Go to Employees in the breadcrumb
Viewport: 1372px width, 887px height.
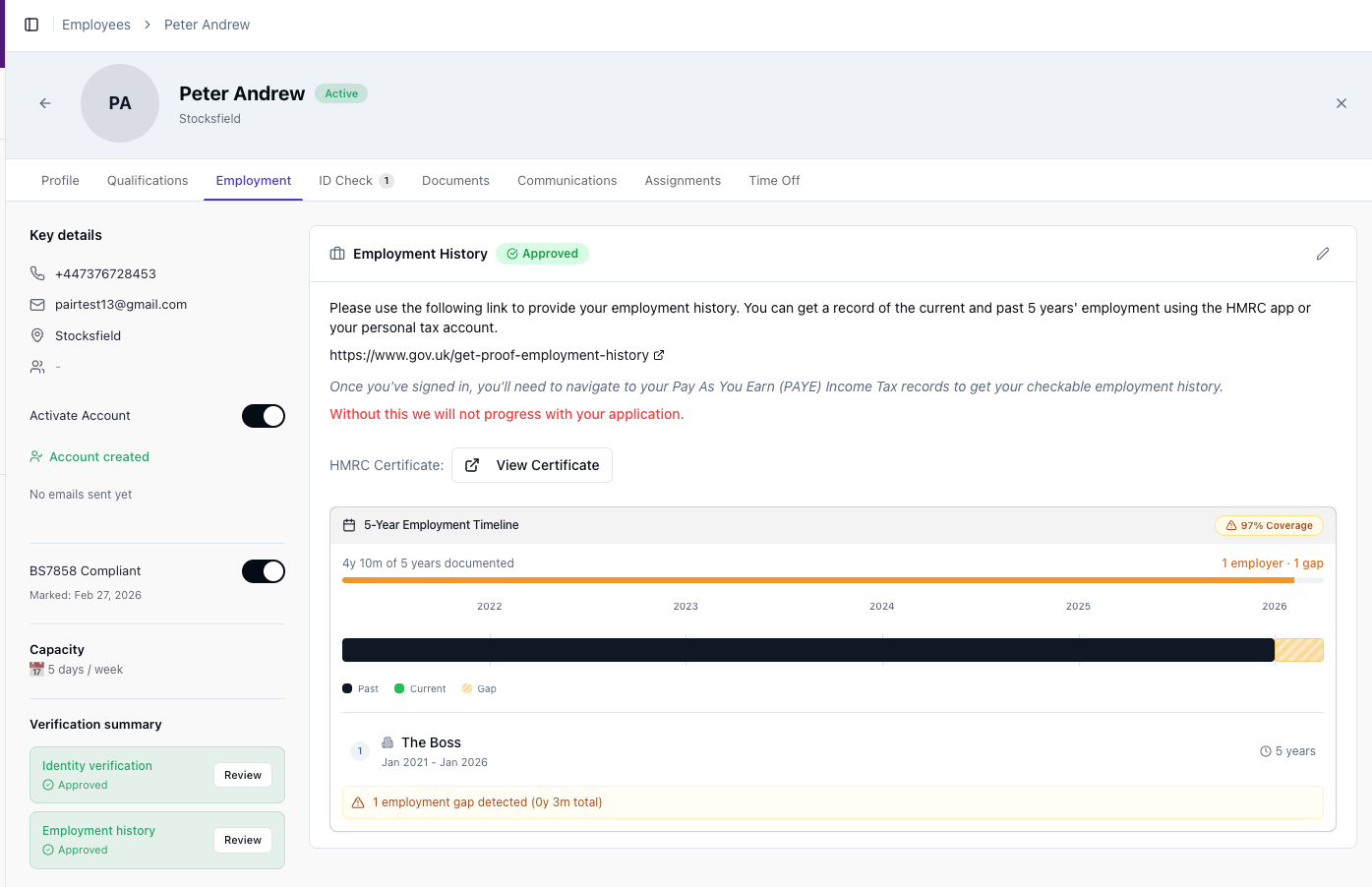[x=96, y=25]
